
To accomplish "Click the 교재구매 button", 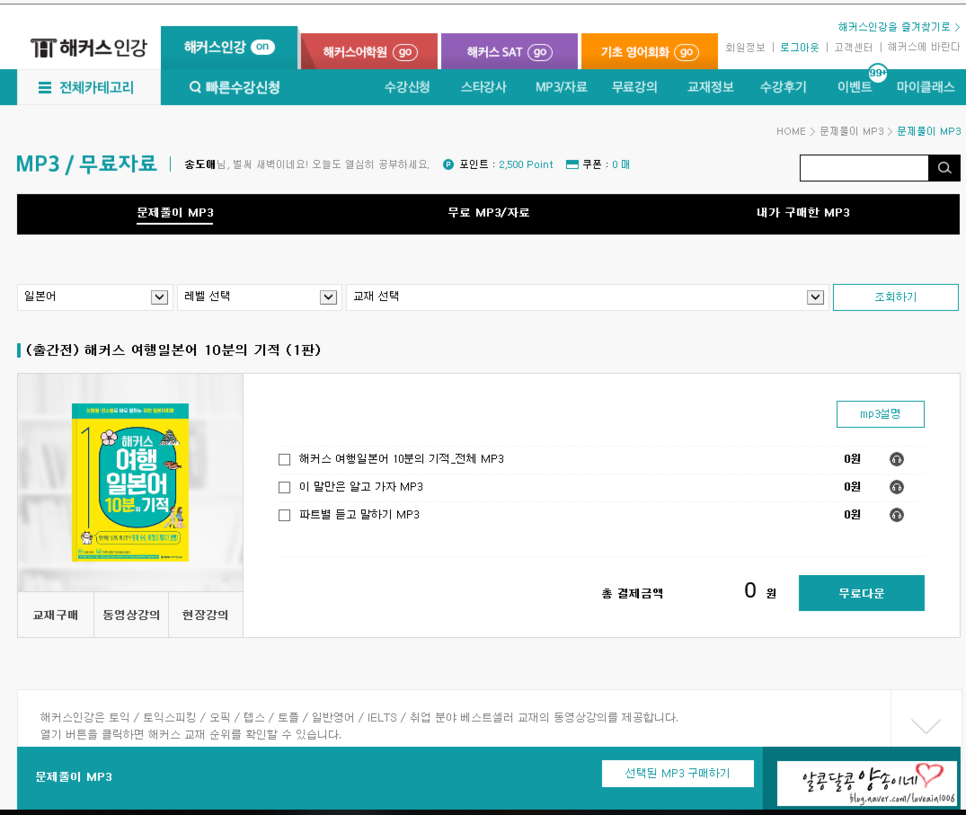I will 55,615.
